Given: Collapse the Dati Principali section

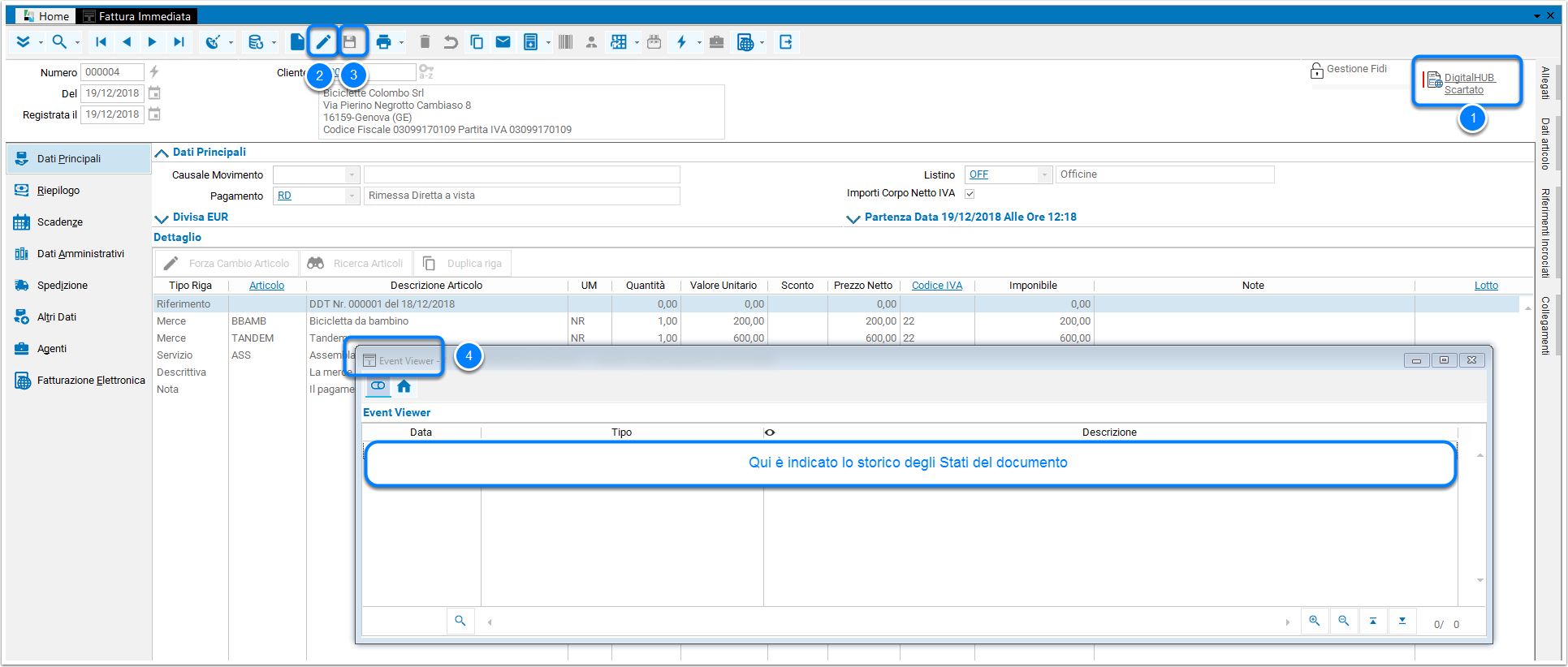Looking at the screenshot, I should [x=162, y=153].
